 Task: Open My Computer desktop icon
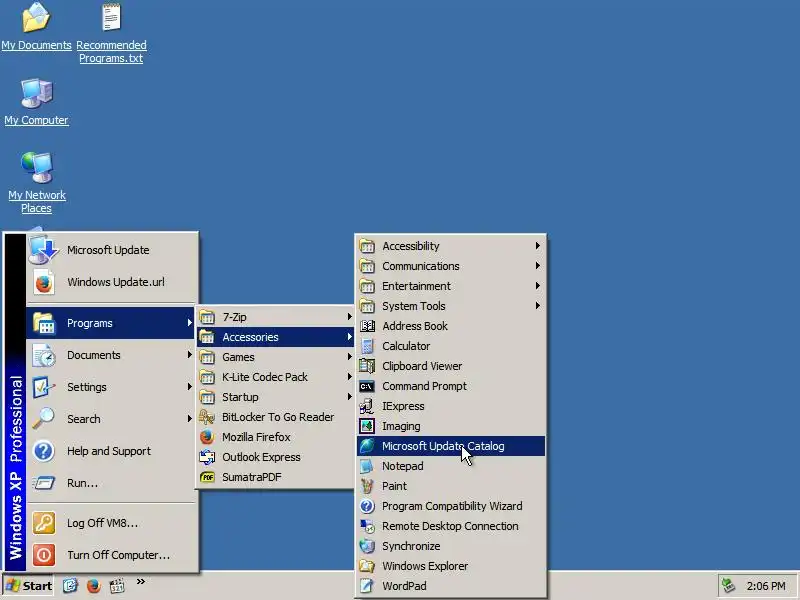[36, 93]
